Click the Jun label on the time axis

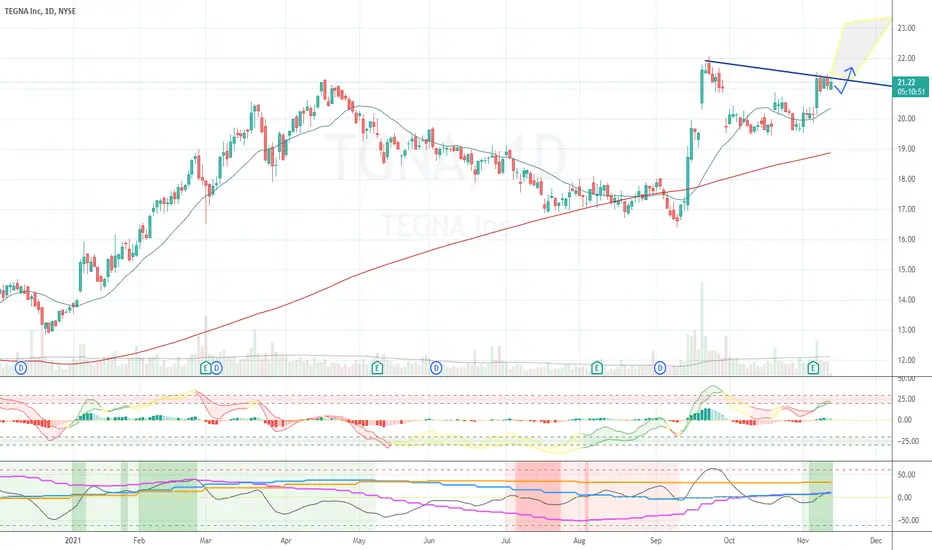pyautogui.click(x=429, y=540)
